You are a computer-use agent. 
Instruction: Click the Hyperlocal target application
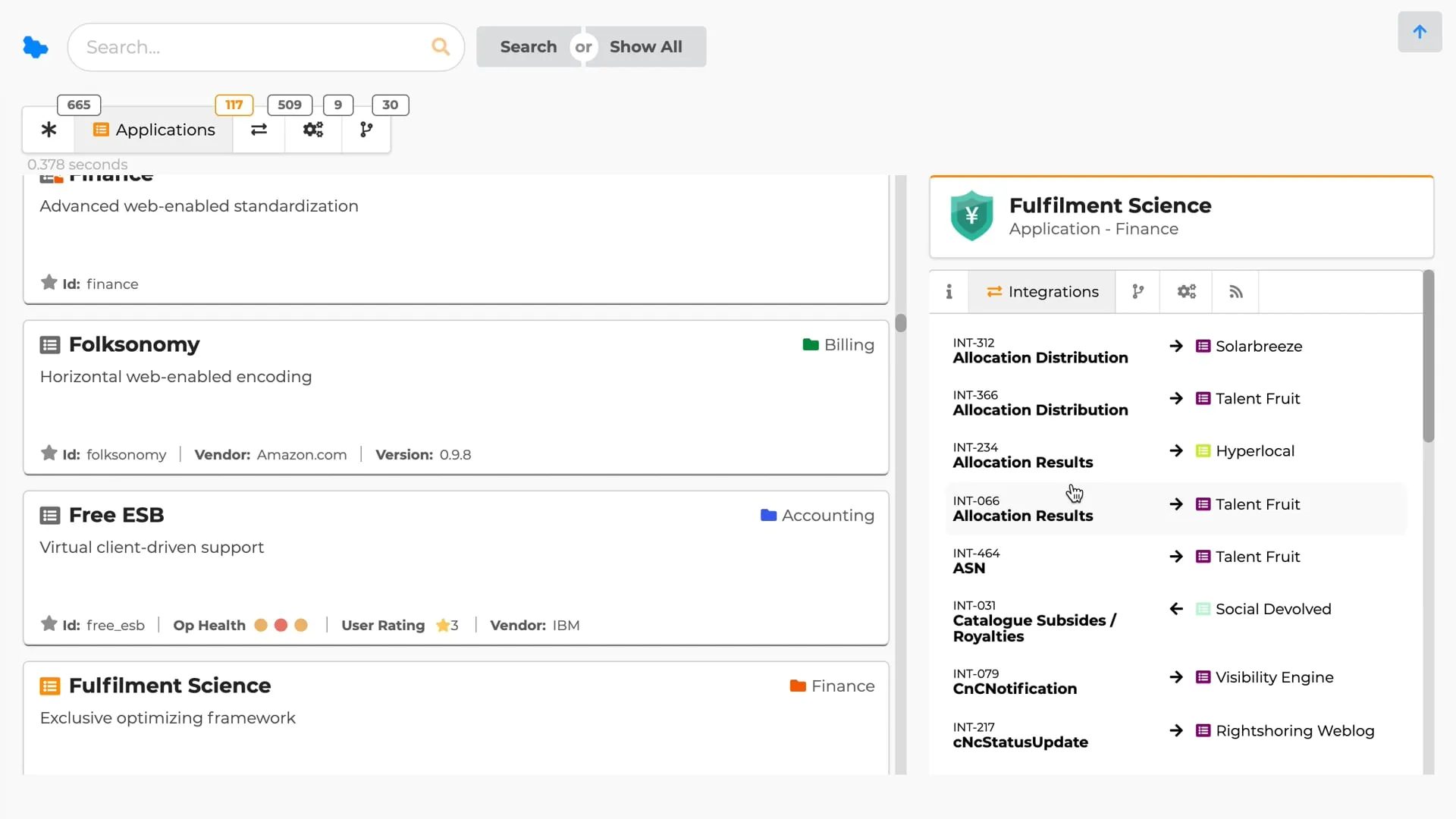pyautogui.click(x=1255, y=451)
